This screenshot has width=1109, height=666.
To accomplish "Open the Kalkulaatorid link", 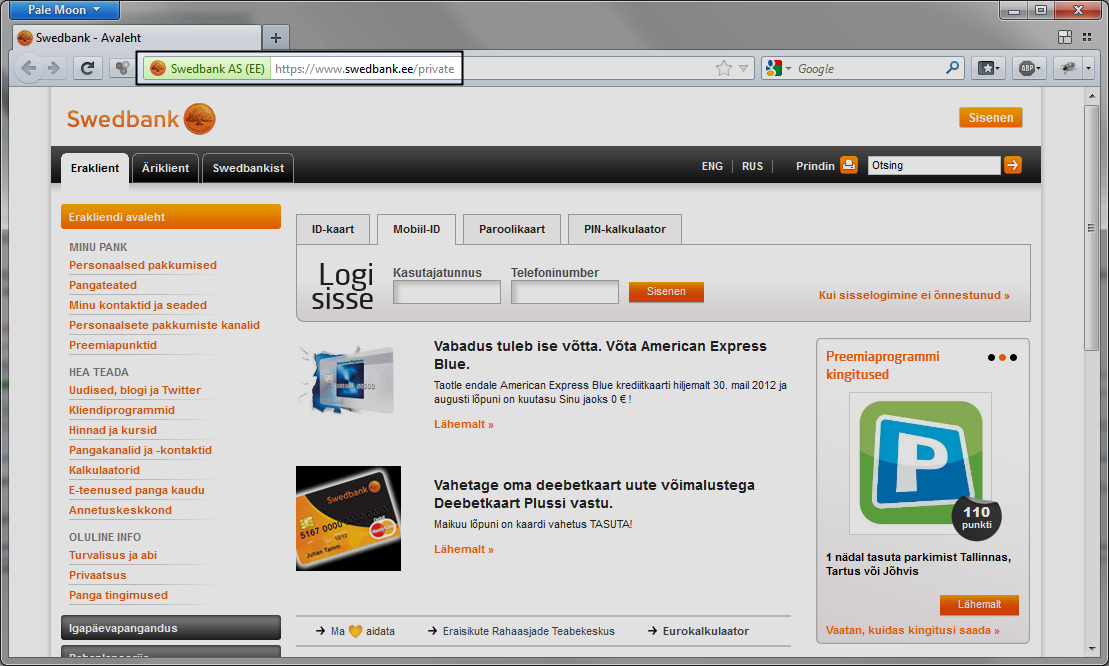I will [105, 470].
